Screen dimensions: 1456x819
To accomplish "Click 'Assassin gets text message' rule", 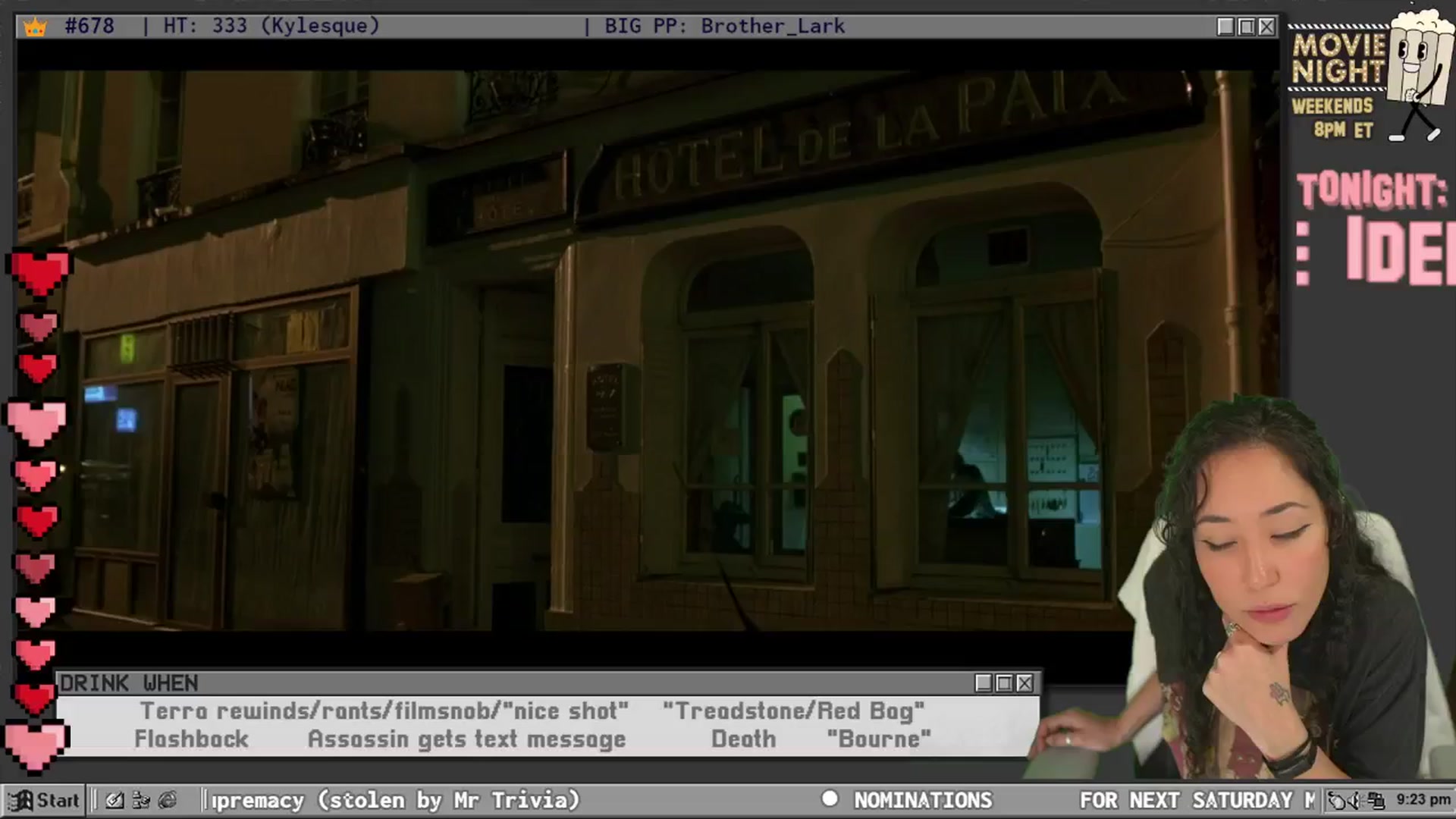I will coord(467,739).
